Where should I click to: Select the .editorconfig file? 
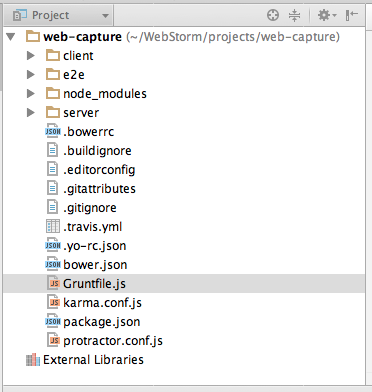coord(99,170)
